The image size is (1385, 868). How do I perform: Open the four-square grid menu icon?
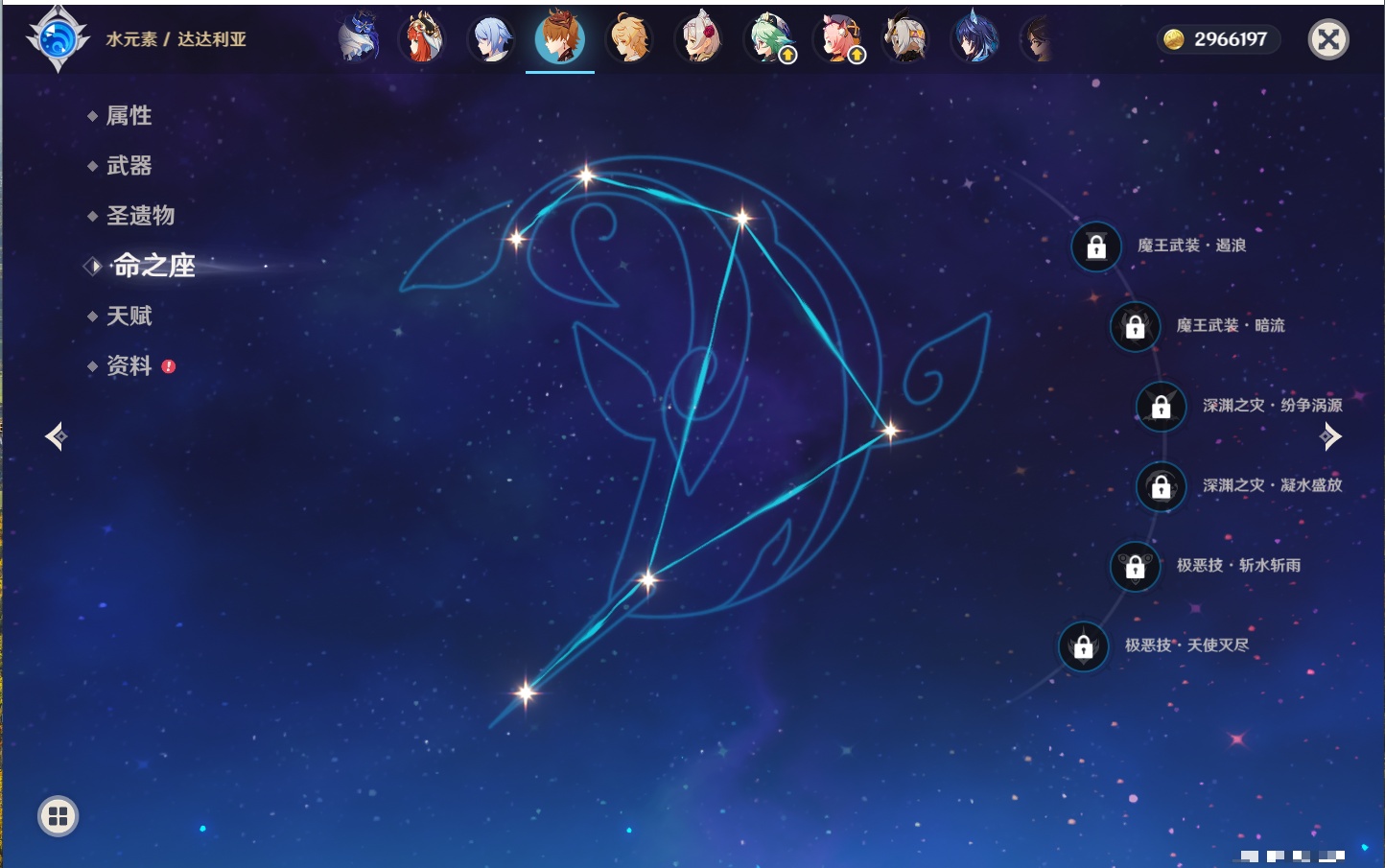(x=58, y=816)
